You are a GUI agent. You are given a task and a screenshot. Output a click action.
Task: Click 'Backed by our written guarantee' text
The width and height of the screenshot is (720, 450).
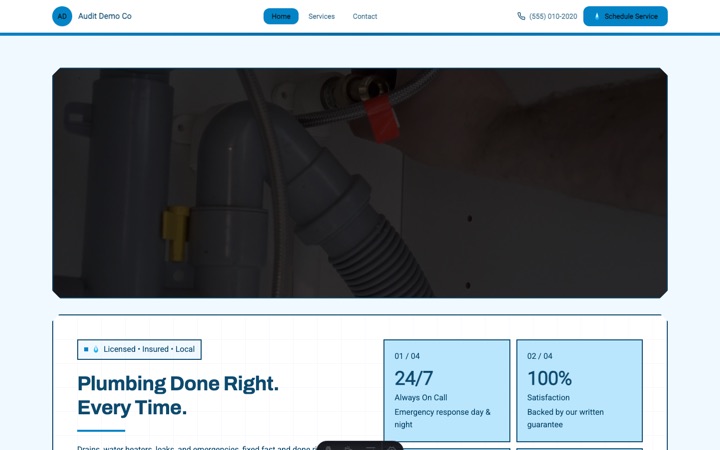click(x=565, y=418)
